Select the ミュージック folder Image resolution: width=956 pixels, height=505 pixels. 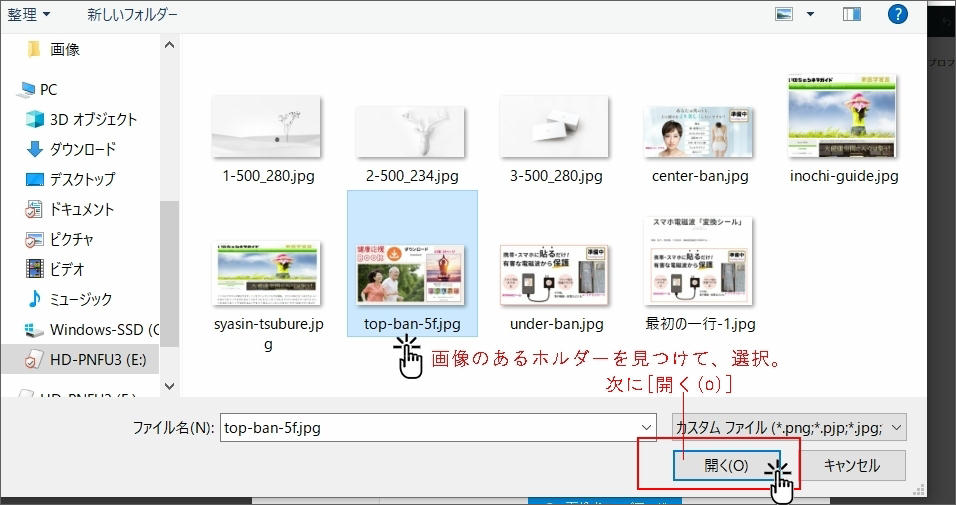[x=81, y=299]
